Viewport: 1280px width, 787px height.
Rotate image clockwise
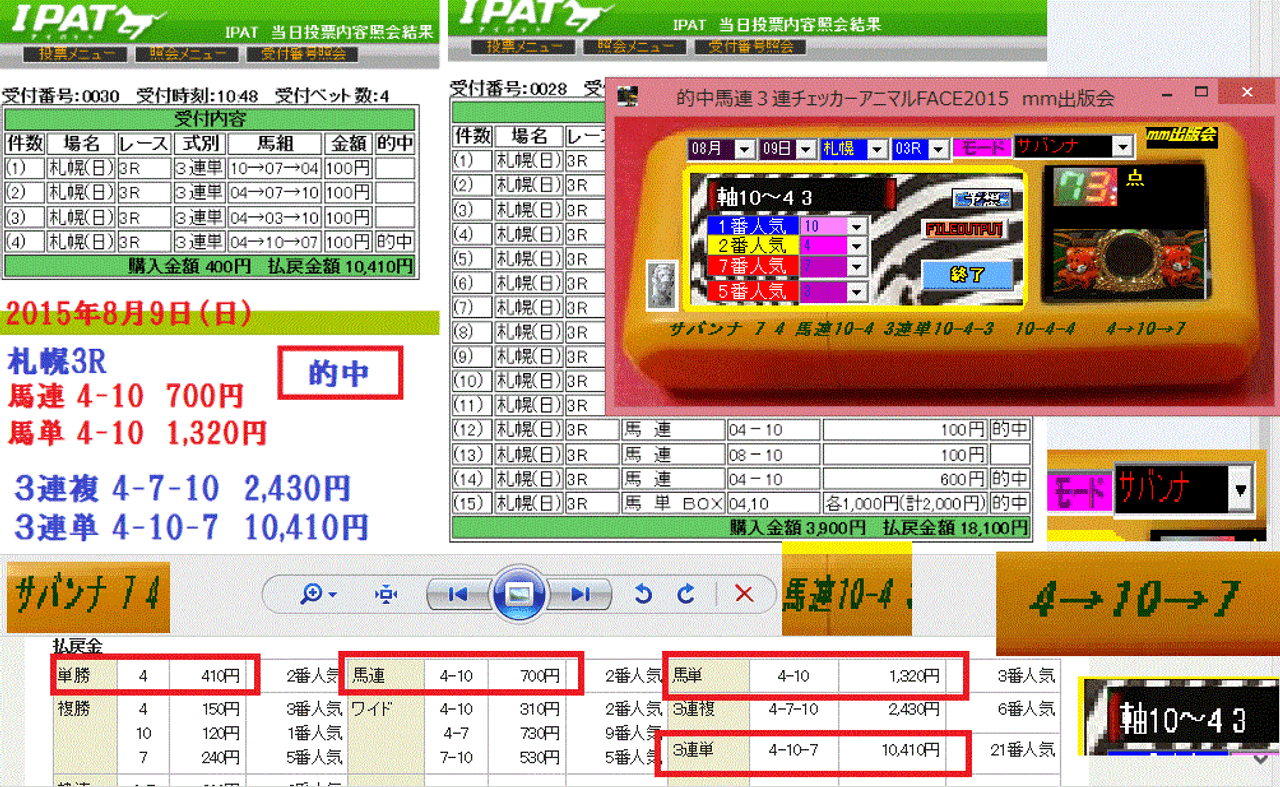point(685,594)
